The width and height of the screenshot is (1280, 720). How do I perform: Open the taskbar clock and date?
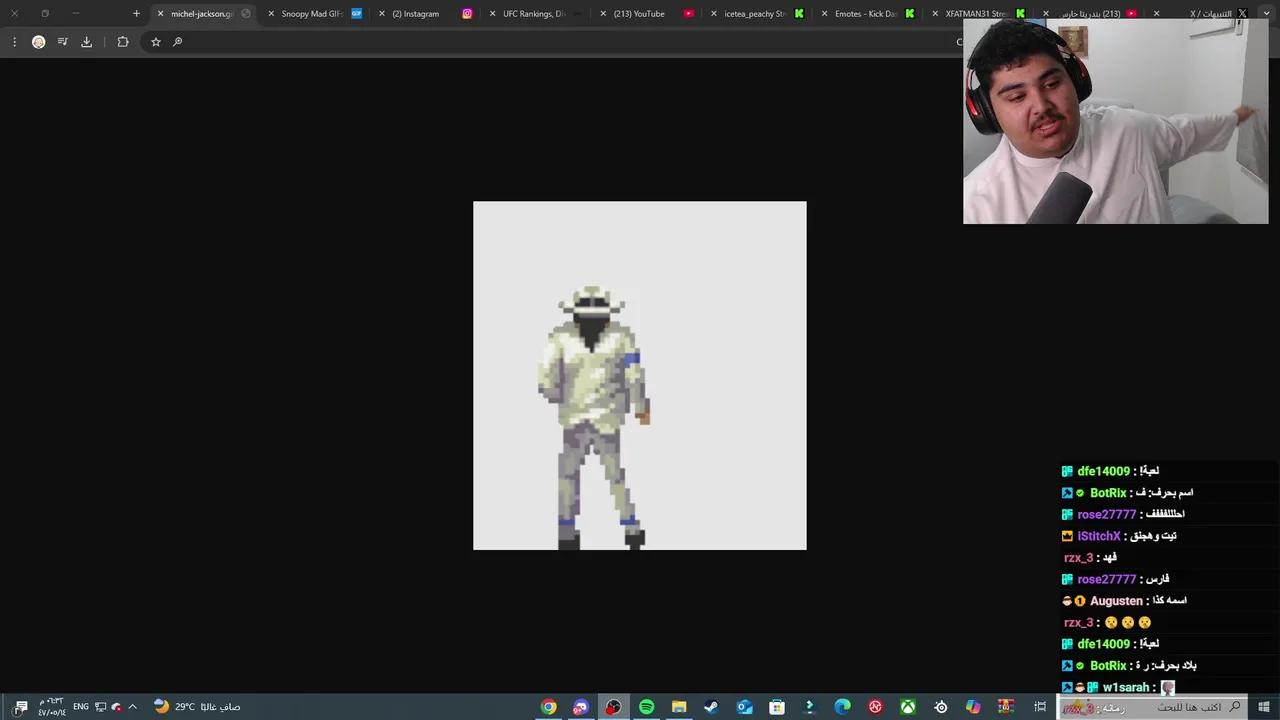(51, 707)
